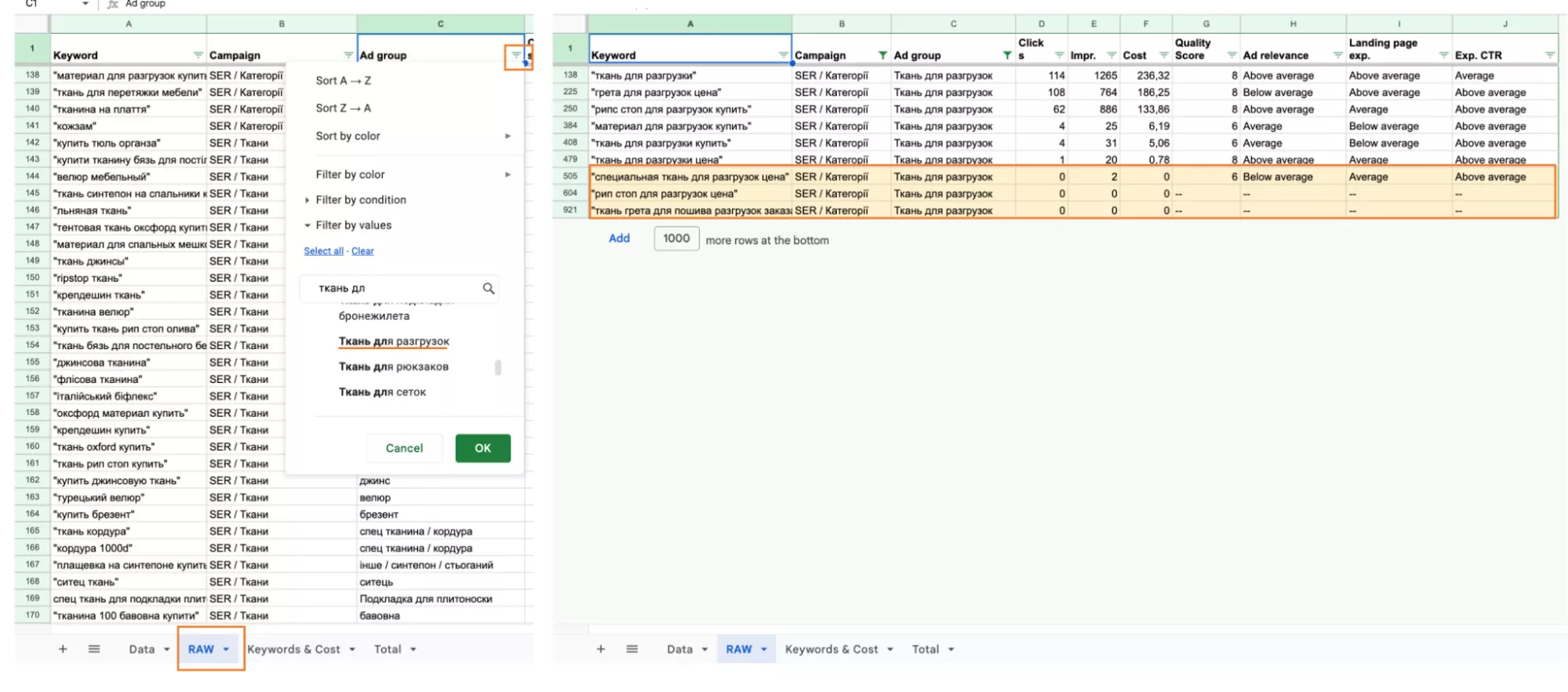Click green OK button
Viewport: 1568px width, 692px height.
482,448
